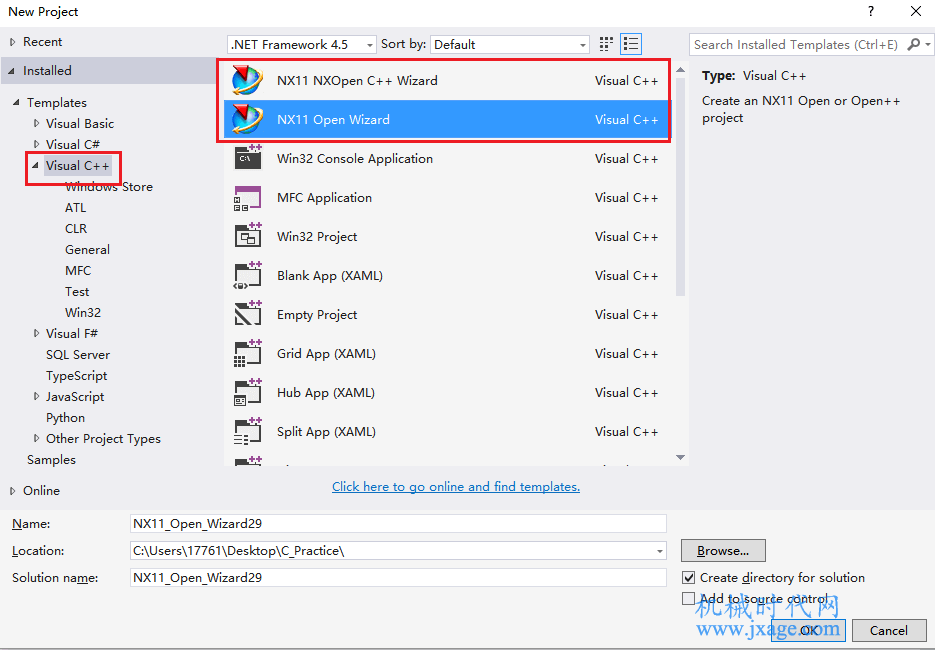The image size is (935, 650).
Task: Toggle Create directory for solution checkbox
Action: 689,577
